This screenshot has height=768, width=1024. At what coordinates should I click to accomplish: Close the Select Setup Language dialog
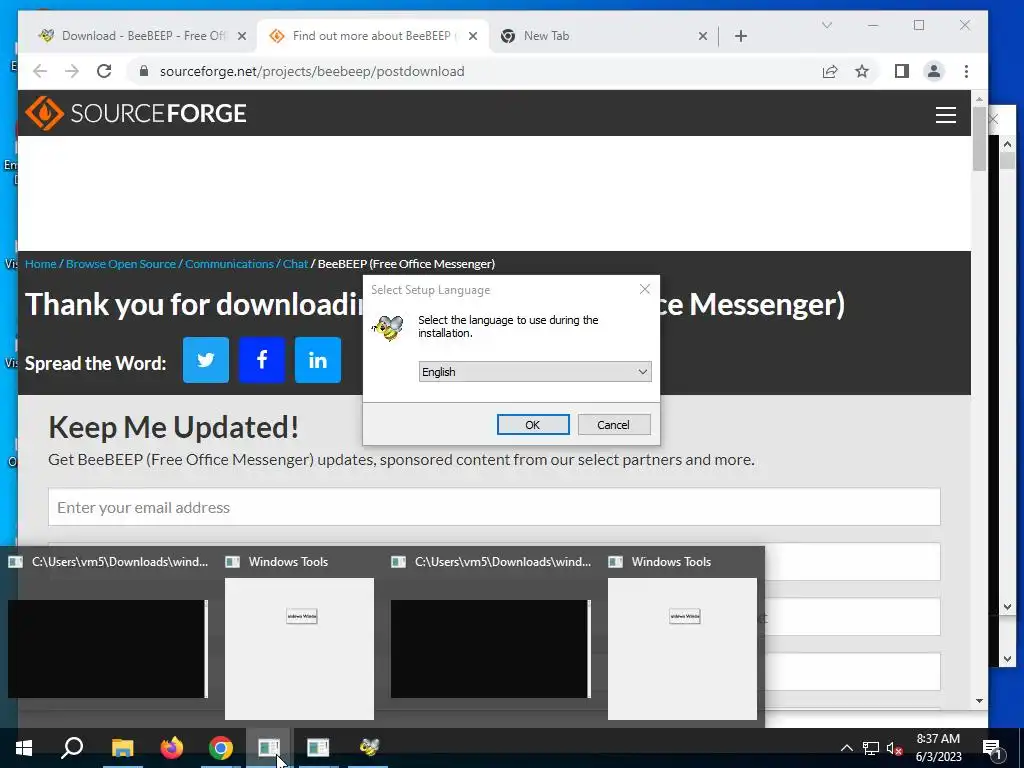[645, 289]
